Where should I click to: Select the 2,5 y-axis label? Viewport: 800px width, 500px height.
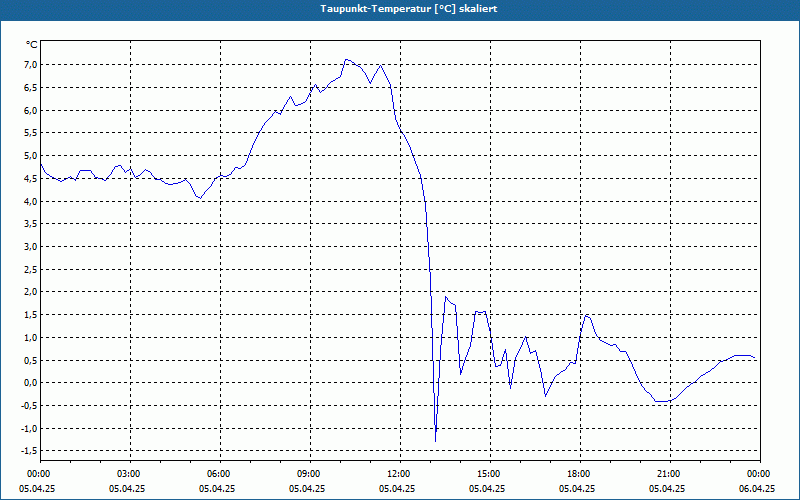tap(30, 269)
